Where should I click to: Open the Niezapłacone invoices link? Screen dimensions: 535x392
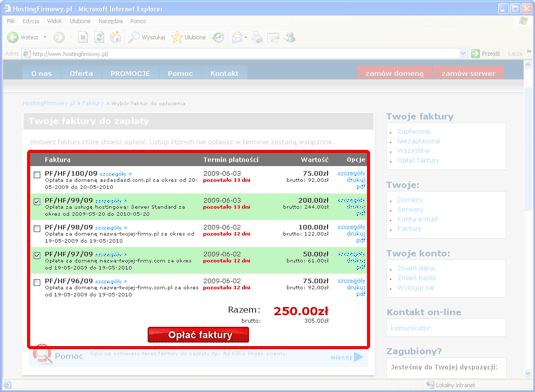pyautogui.click(x=418, y=141)
